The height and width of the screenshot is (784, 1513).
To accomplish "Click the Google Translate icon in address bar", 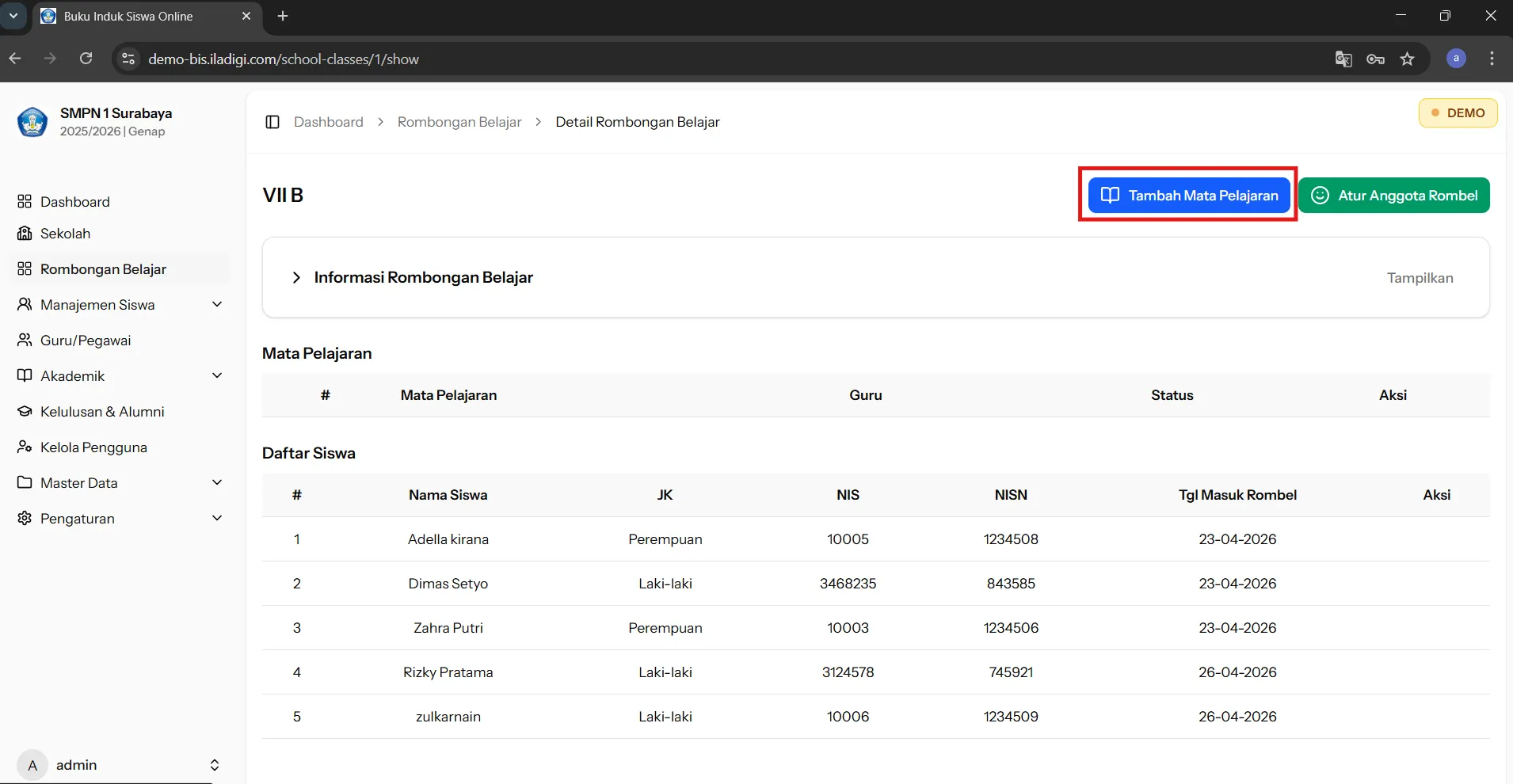I will tap(1343, 59).
